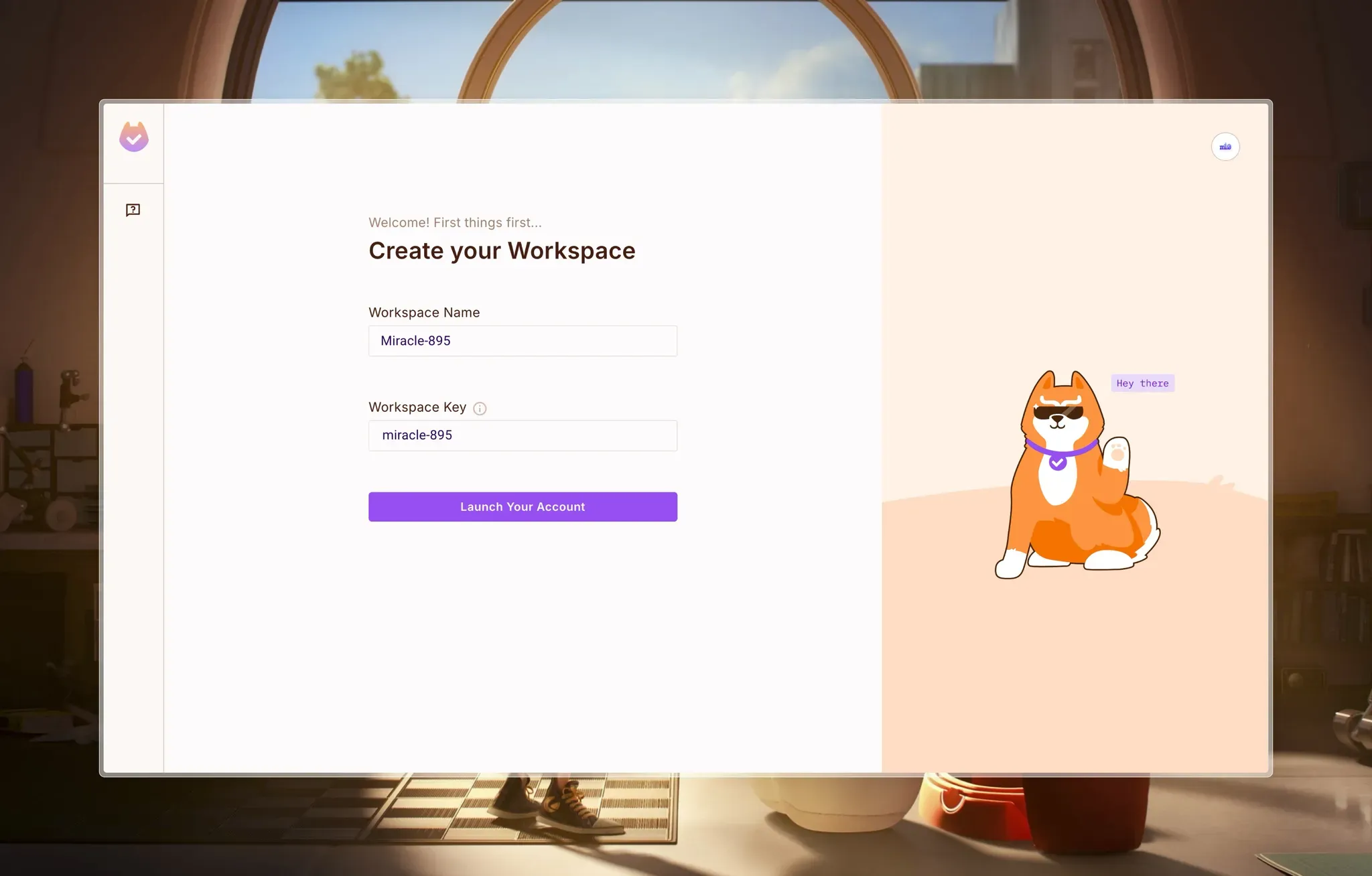The width and height of the screenshot is (1372, 876).
Task: Click the "Create your Workspace" heading
Action: pyautogui.click(x=502, y=250)
